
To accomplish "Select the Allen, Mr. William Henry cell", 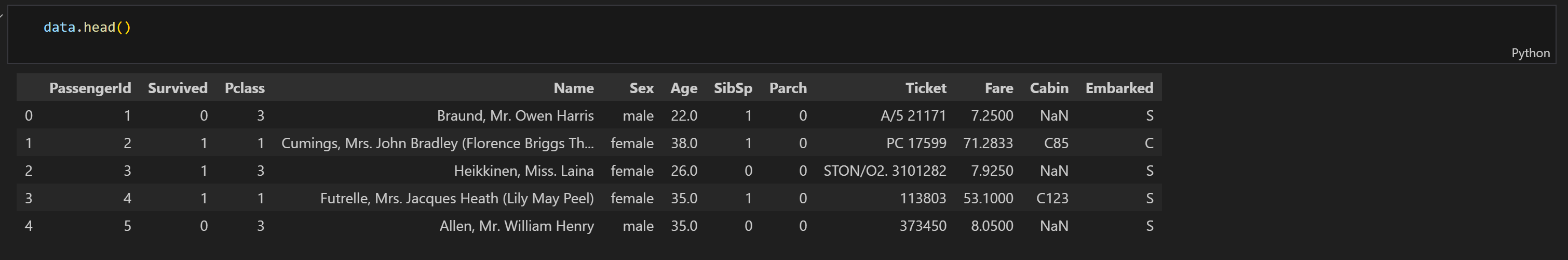I will pyautogui.click(x=516, y=226).
